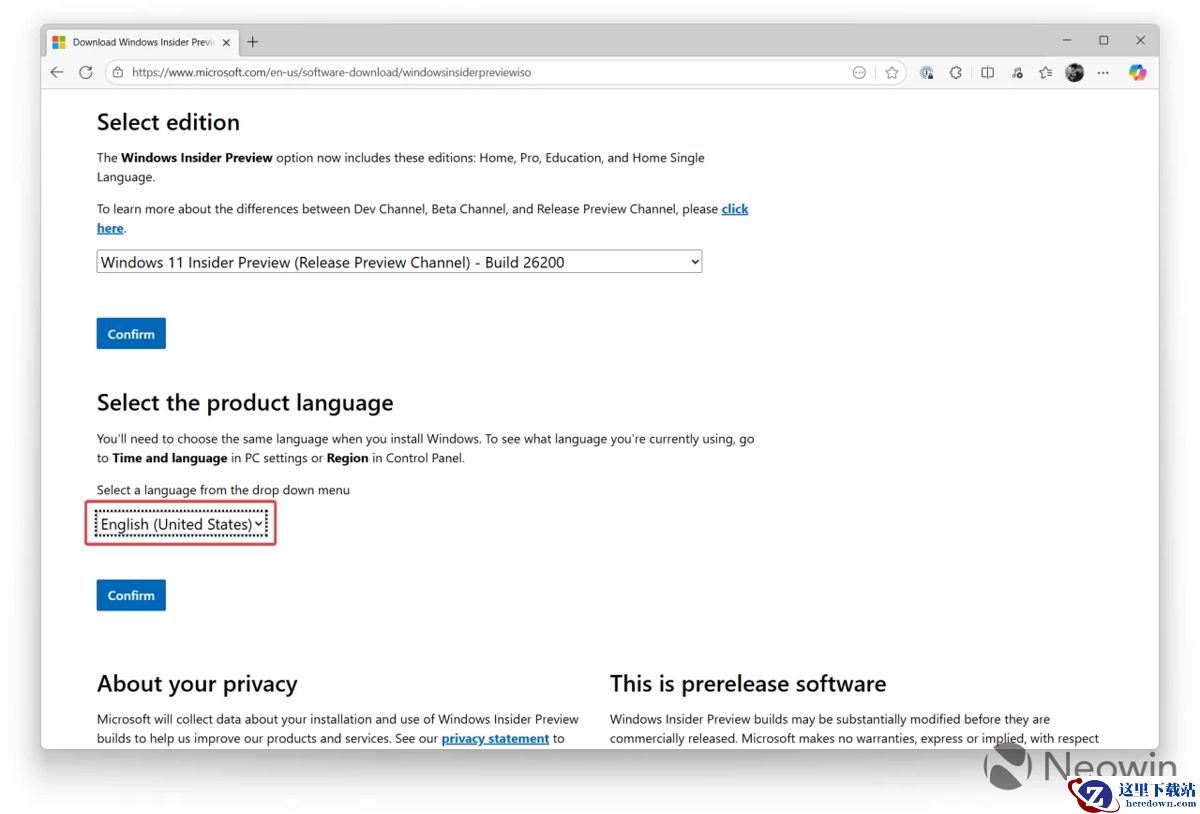
Task: Open the Favorites list icon
Action: (1045, 72)
